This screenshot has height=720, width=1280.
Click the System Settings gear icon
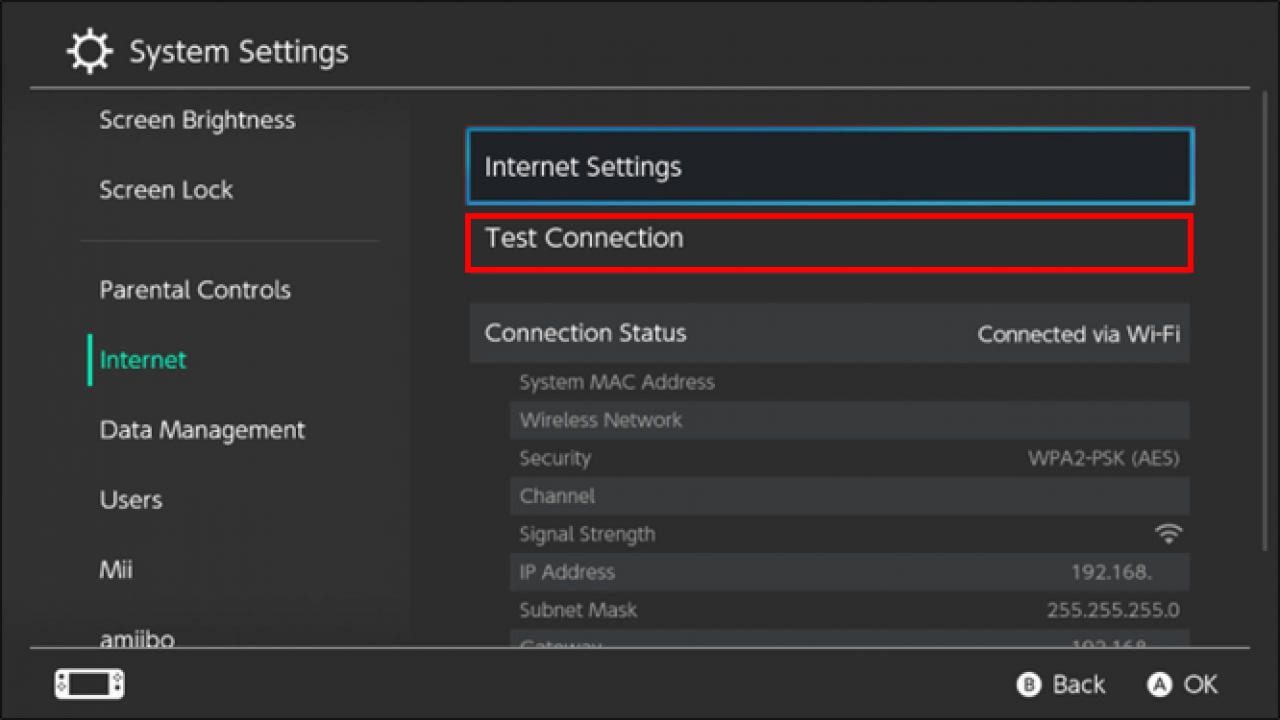click(90, 50)
